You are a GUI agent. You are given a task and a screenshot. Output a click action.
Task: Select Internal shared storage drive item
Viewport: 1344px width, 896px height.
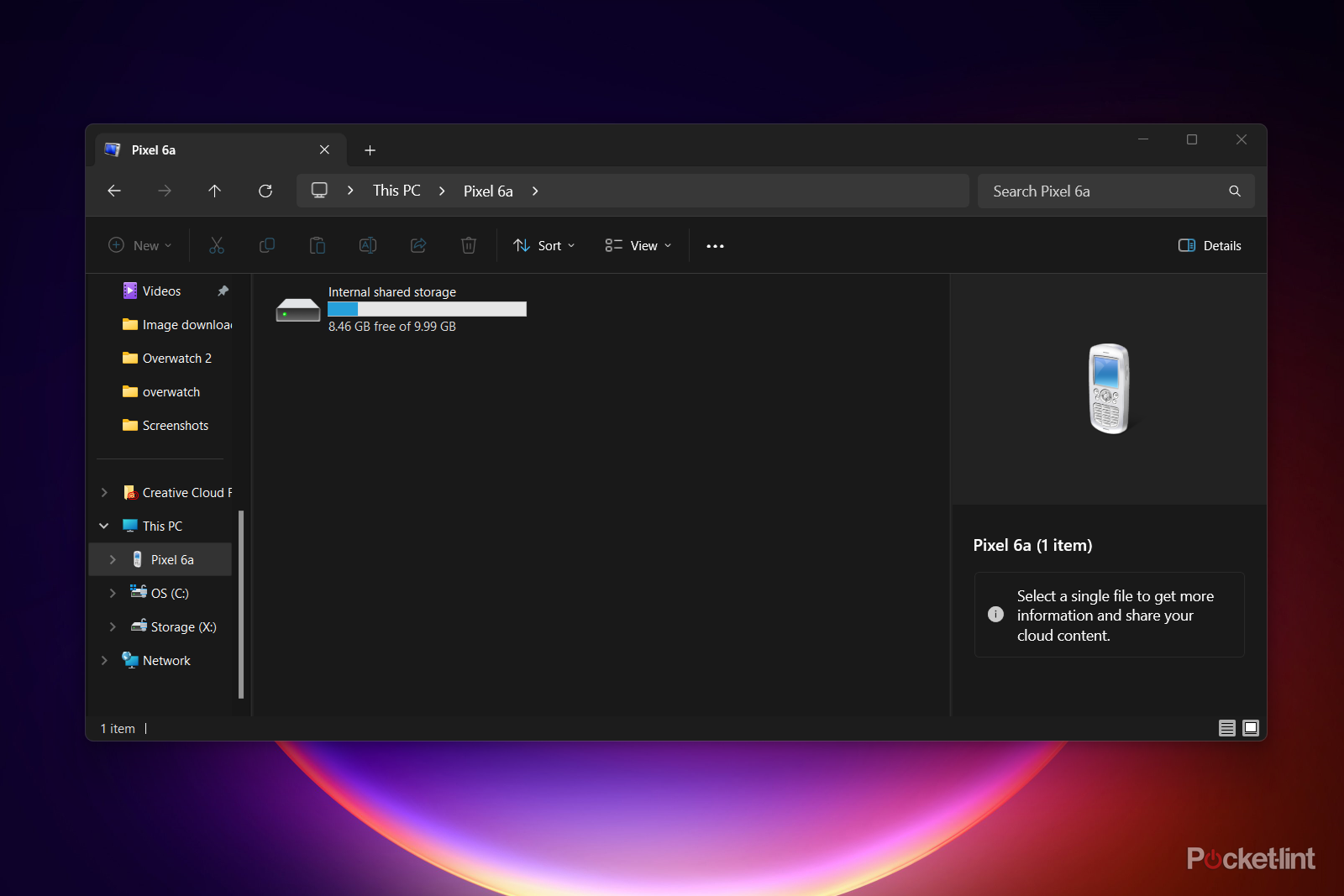click(x=402, y=309)
